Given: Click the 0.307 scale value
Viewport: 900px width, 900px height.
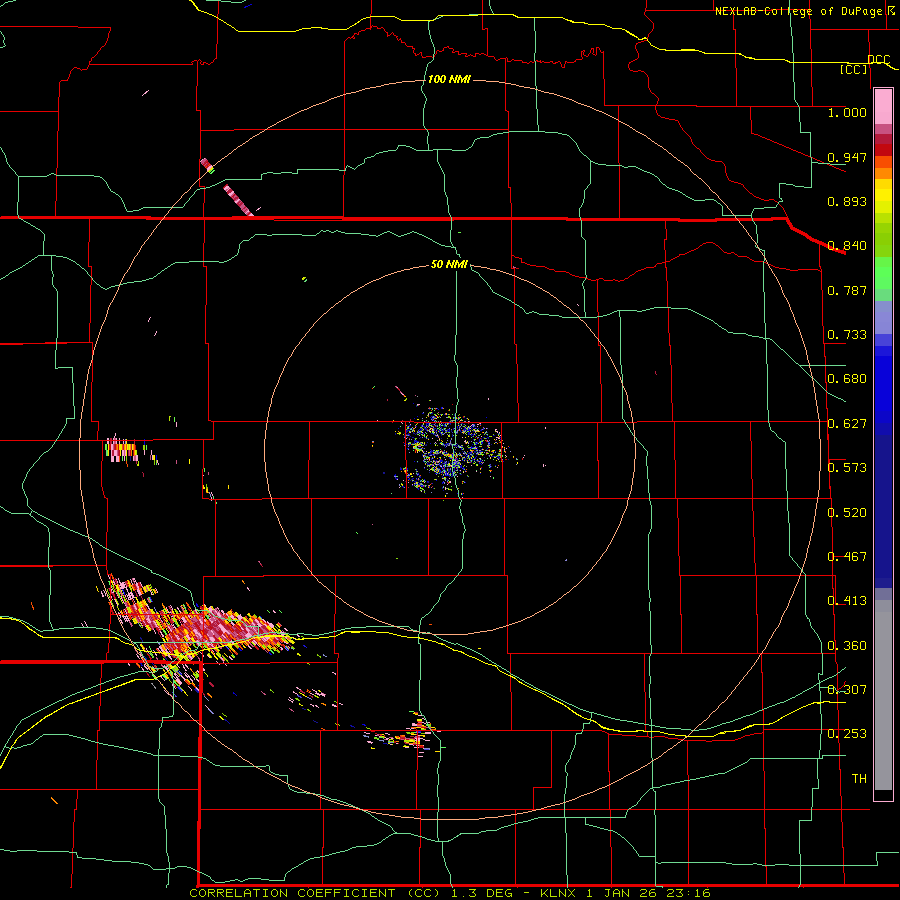Looking at the screenshot, I should point(847,689).
